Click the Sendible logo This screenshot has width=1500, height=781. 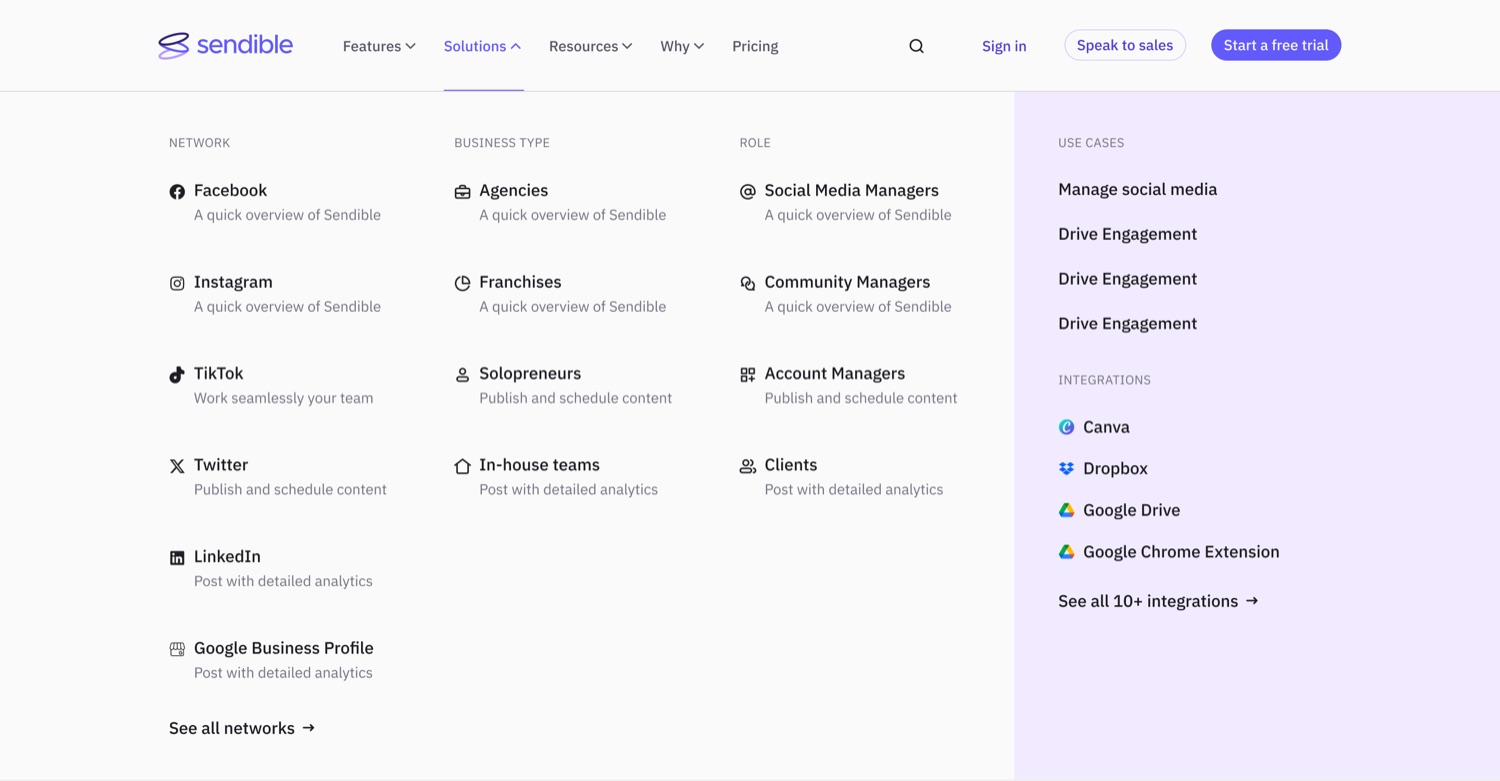[x=225, y=45]
